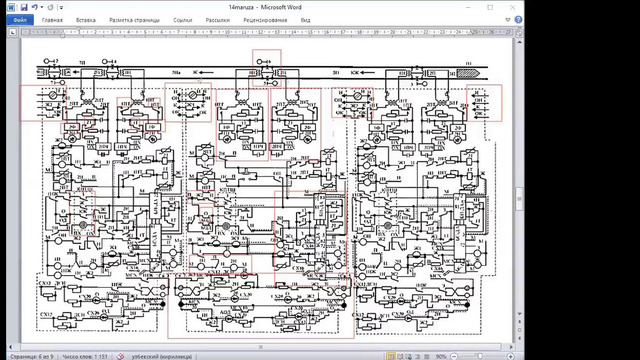Click the horizontal scrollbar right arrow
640x360 pixels.
click(x=511, y=347)
